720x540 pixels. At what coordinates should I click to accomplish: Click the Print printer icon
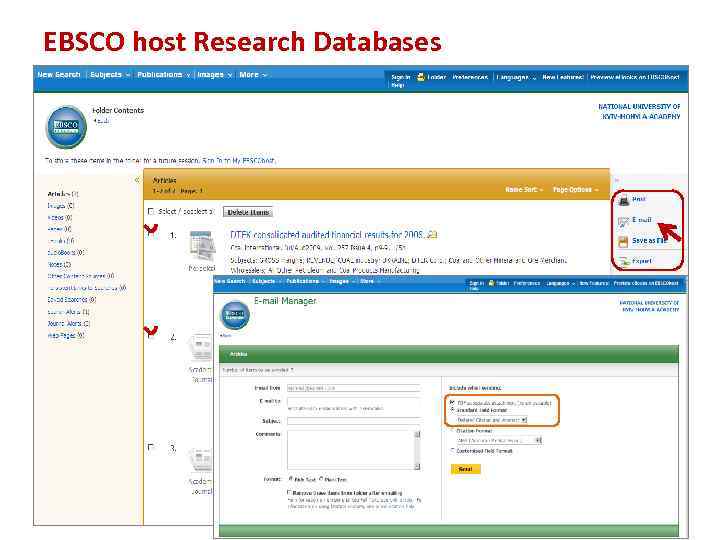(624, 200)
